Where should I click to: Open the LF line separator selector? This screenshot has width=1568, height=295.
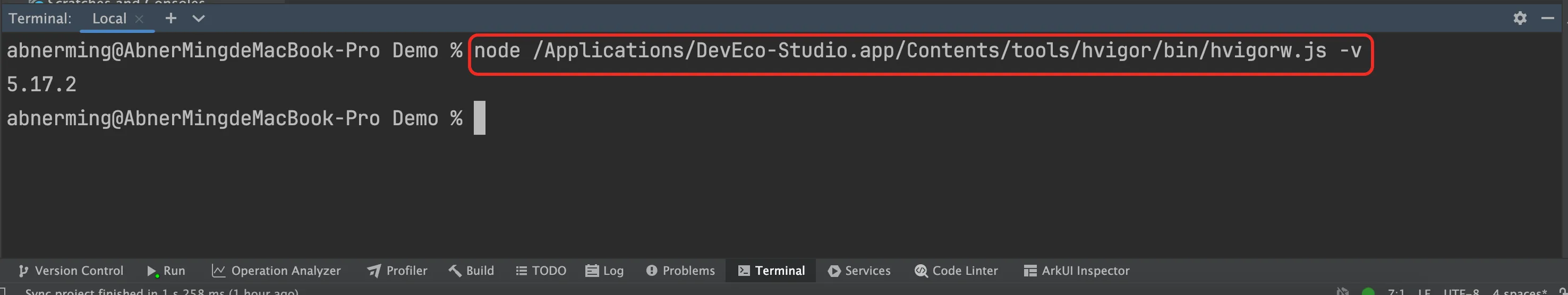point(1424,292)
